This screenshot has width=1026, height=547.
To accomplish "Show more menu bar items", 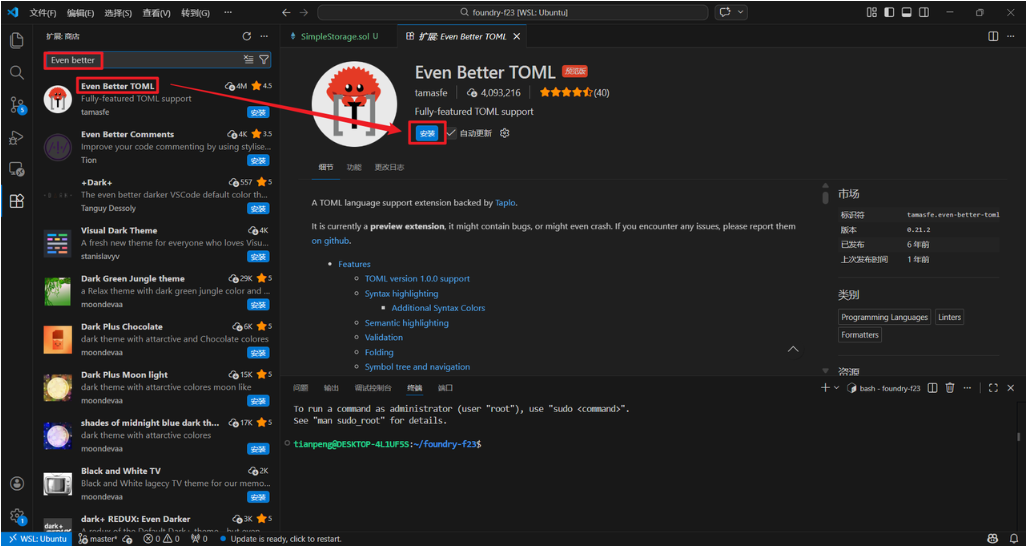I will click(228, 13).
